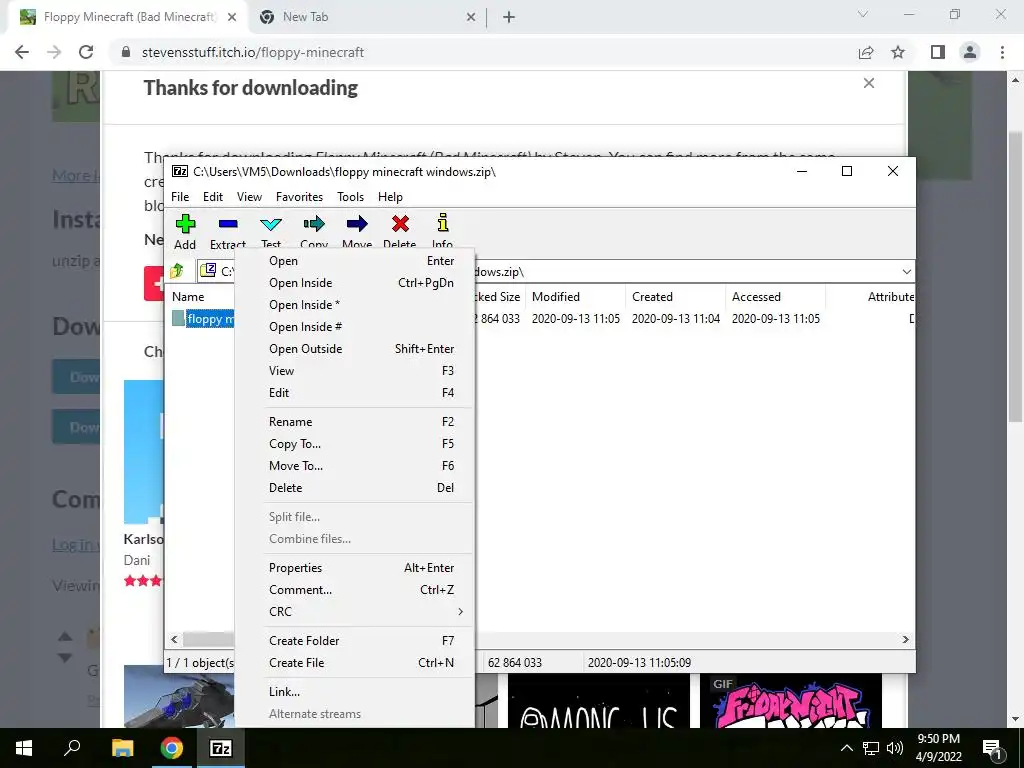
Task: Reload the itch.io page
Action: point(86,52)
